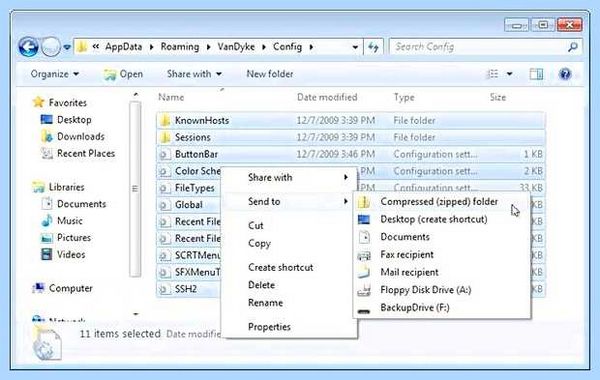Open the address bar history dropdown
Screen dimensions: 600x380
click(355, 47)
